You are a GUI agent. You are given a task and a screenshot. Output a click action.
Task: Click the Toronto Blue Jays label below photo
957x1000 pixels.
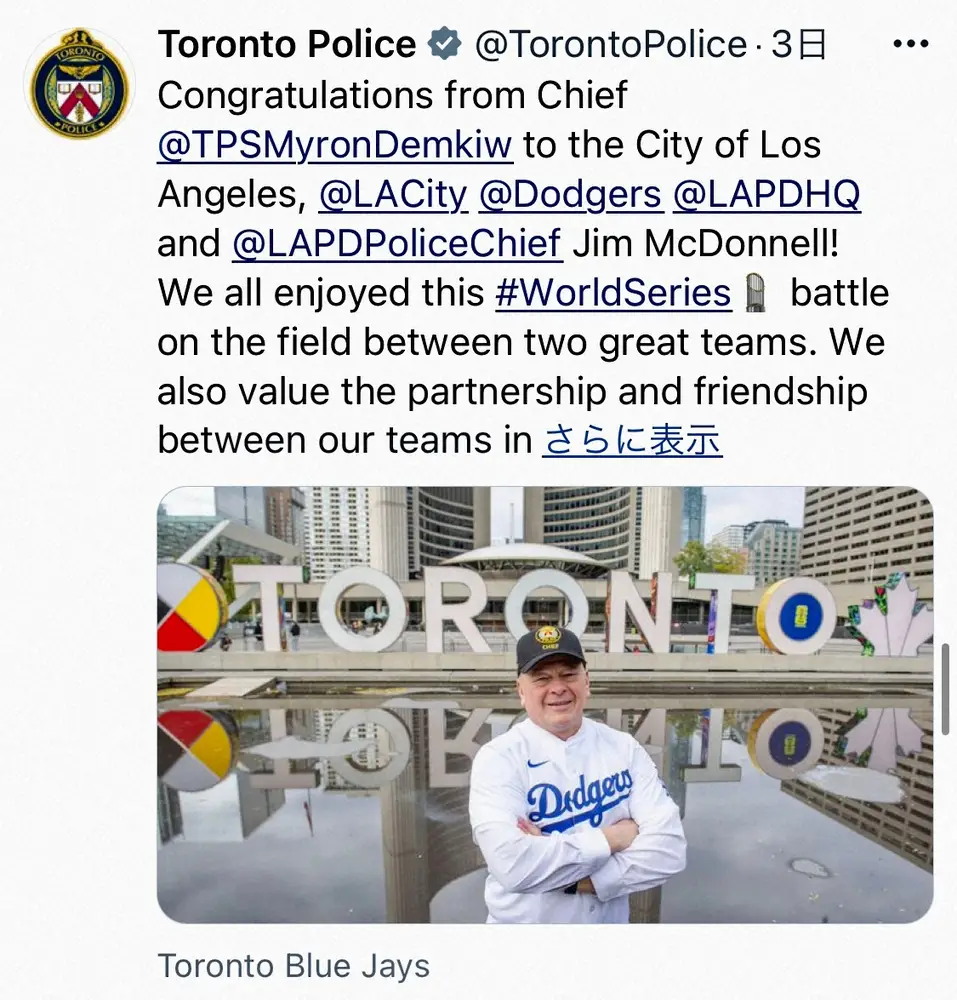pyautogui.click(x=293, y=967)
